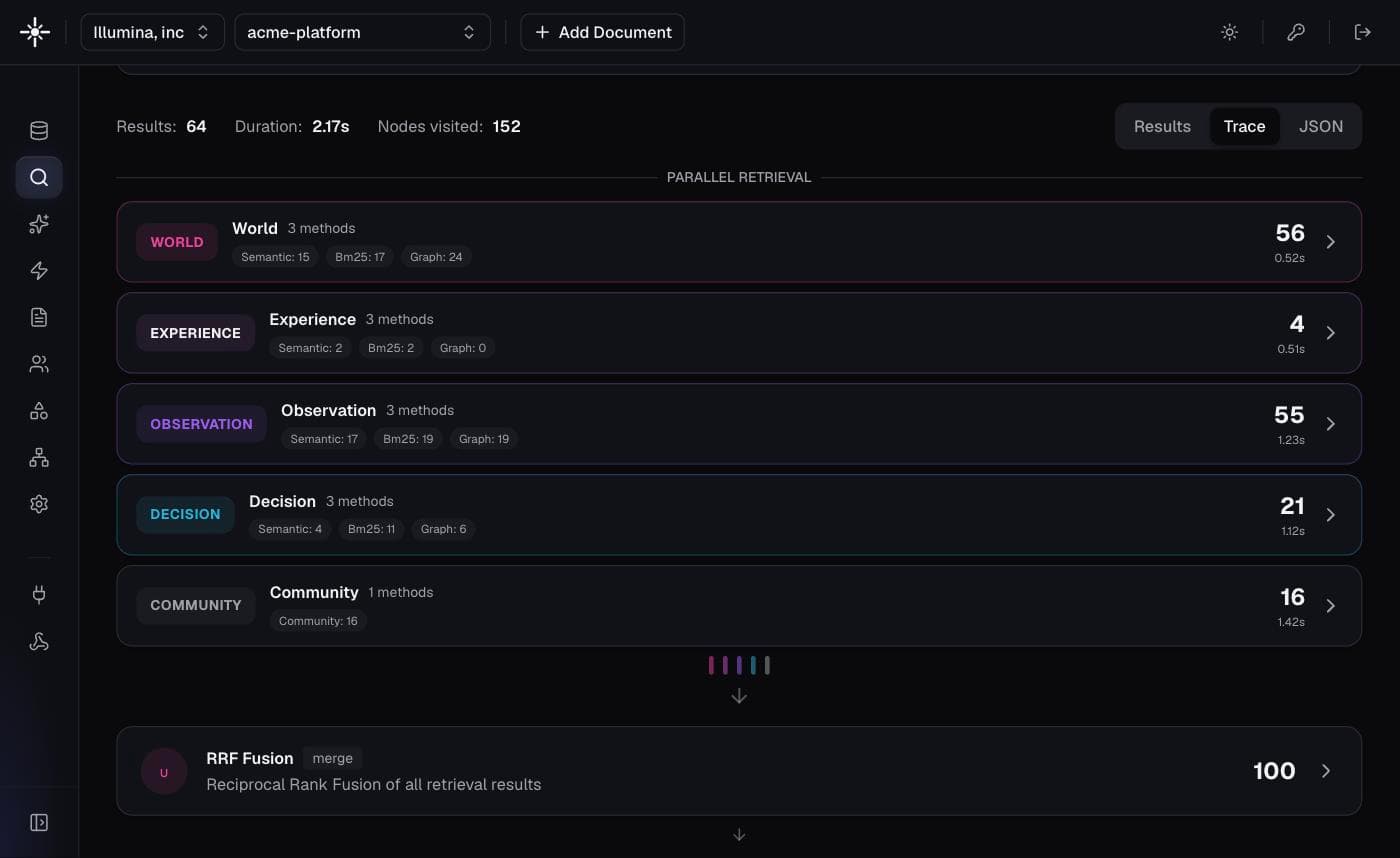The image size is (1400, 858).
Task: Click the RRF Fusion circular U icon
Action: point(164,771)
